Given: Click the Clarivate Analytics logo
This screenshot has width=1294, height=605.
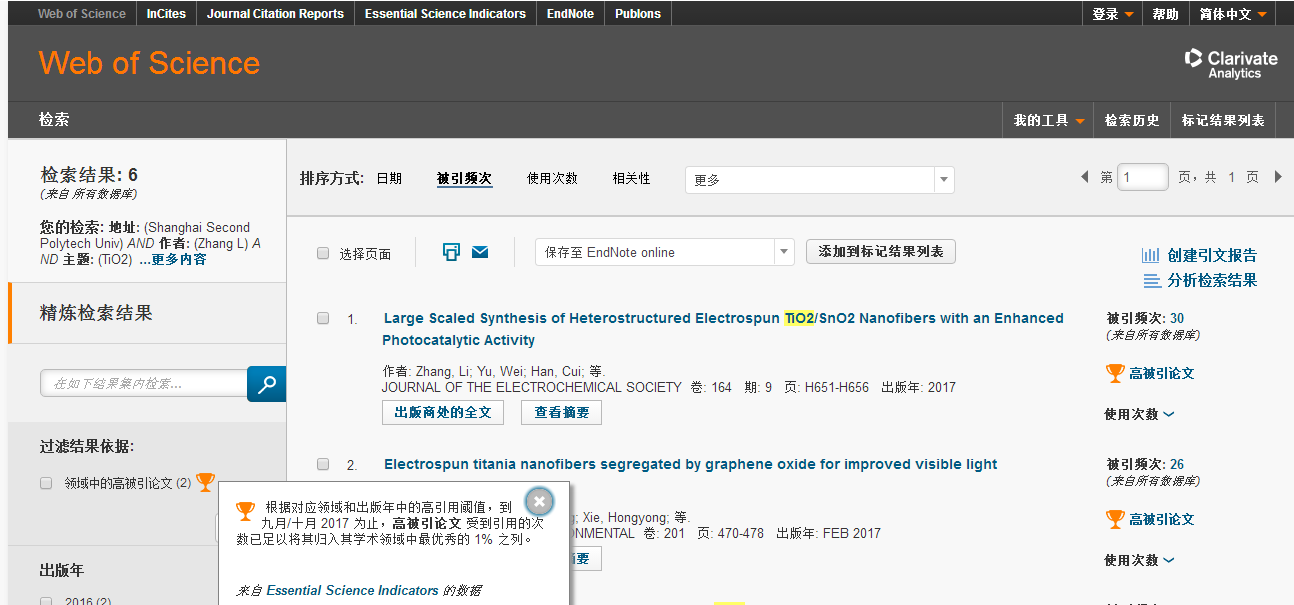Looking at the screenshot, I should (x=1231, y=64).
